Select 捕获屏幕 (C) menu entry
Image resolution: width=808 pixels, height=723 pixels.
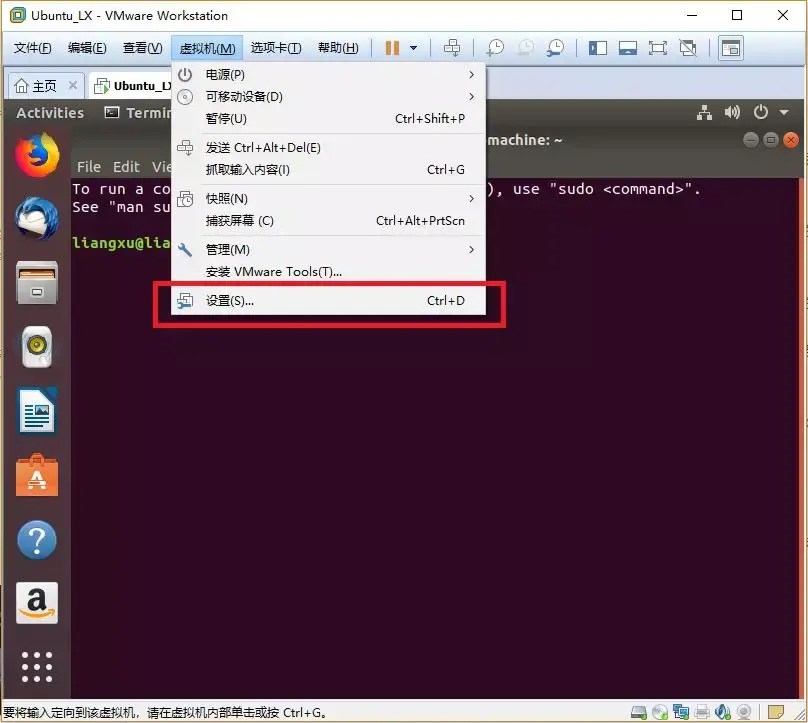[328, 221]
